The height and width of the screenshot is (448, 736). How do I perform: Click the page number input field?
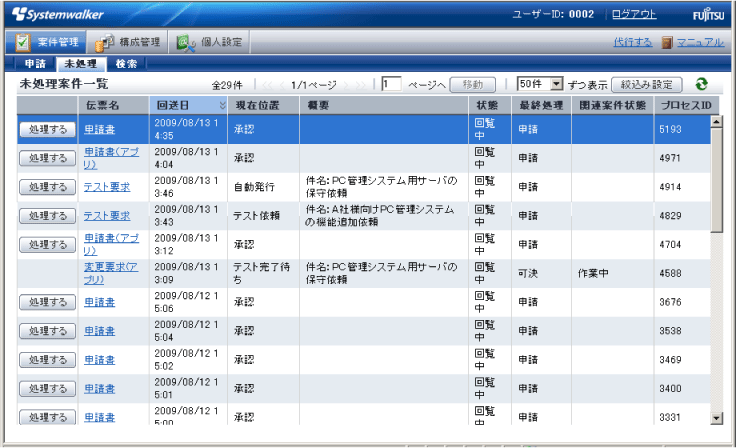[392, 85]
